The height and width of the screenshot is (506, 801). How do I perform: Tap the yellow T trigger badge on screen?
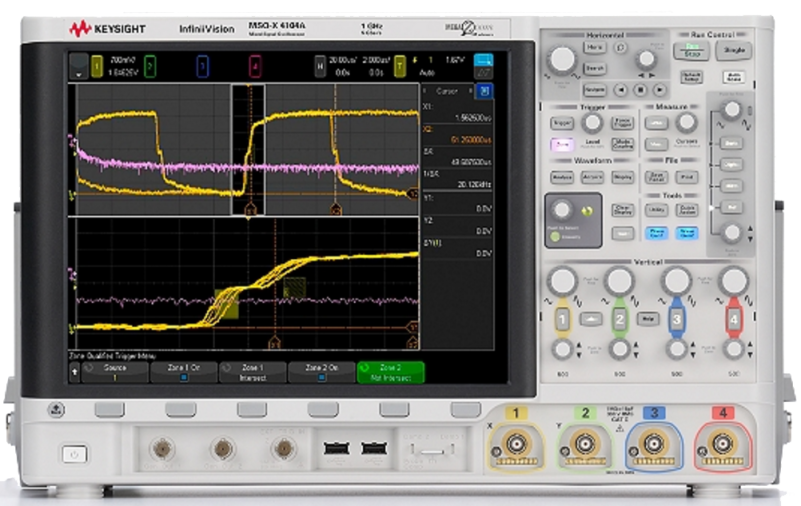pyautogui.click(x=399, y=66)
